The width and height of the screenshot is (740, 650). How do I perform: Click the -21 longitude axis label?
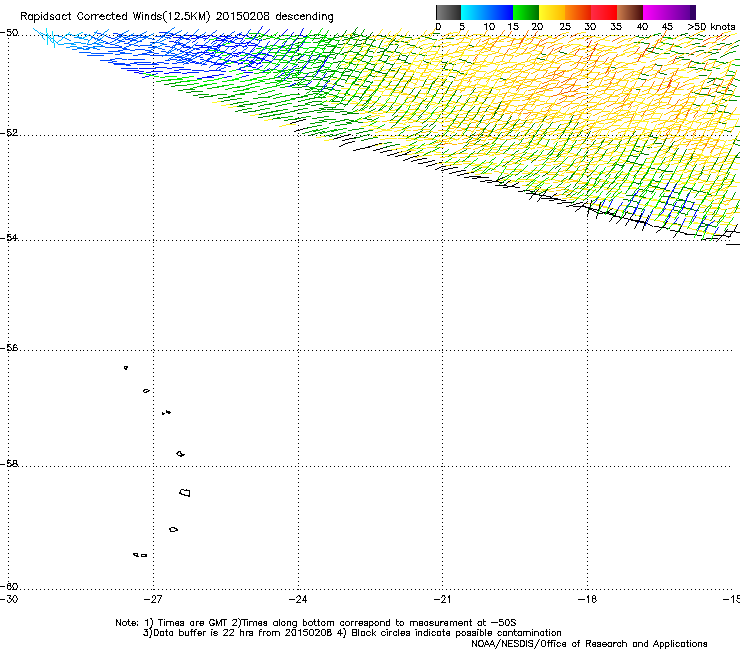442,599
